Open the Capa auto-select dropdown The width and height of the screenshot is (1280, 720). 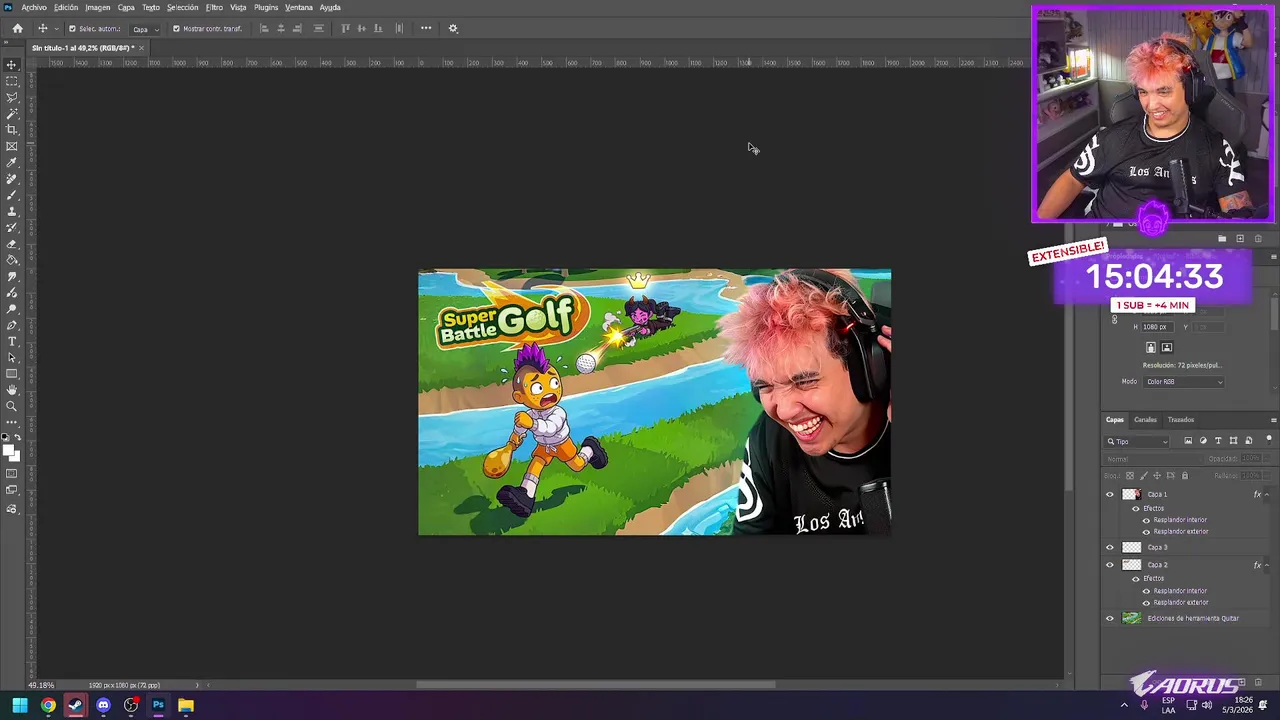tap(146, 29)
